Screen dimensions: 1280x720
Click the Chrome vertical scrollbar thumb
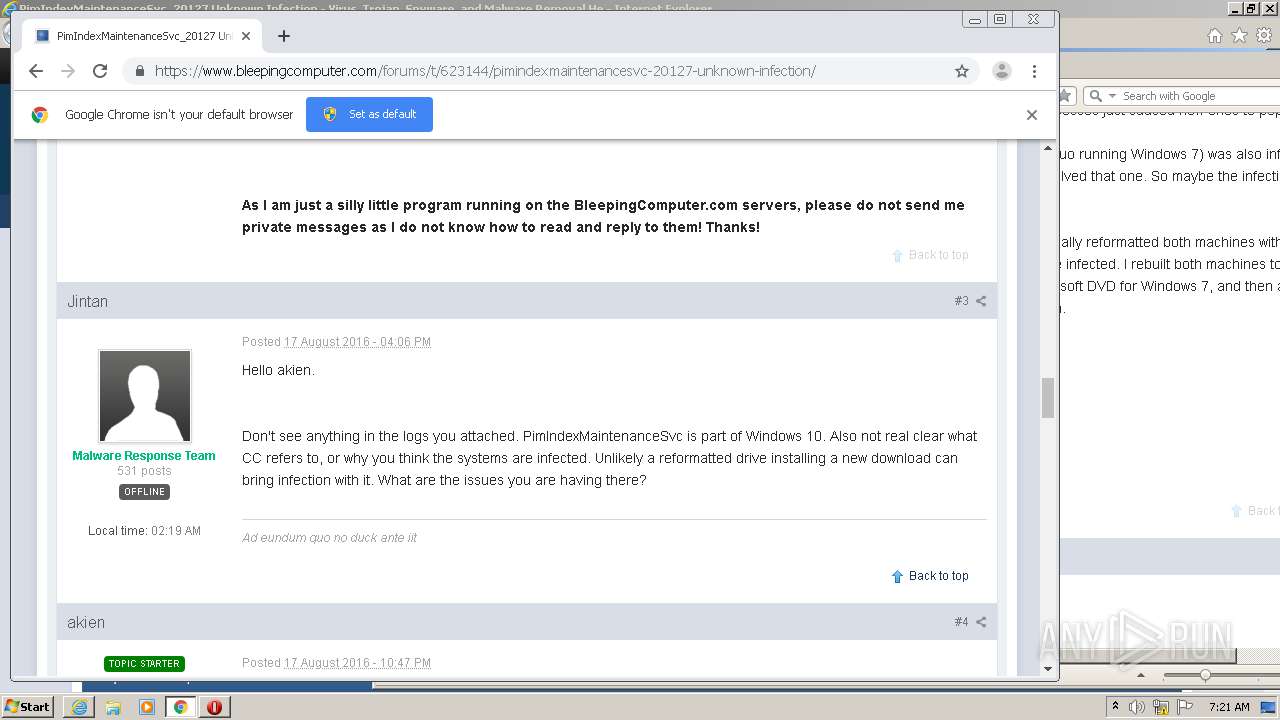click(1048, 398)
